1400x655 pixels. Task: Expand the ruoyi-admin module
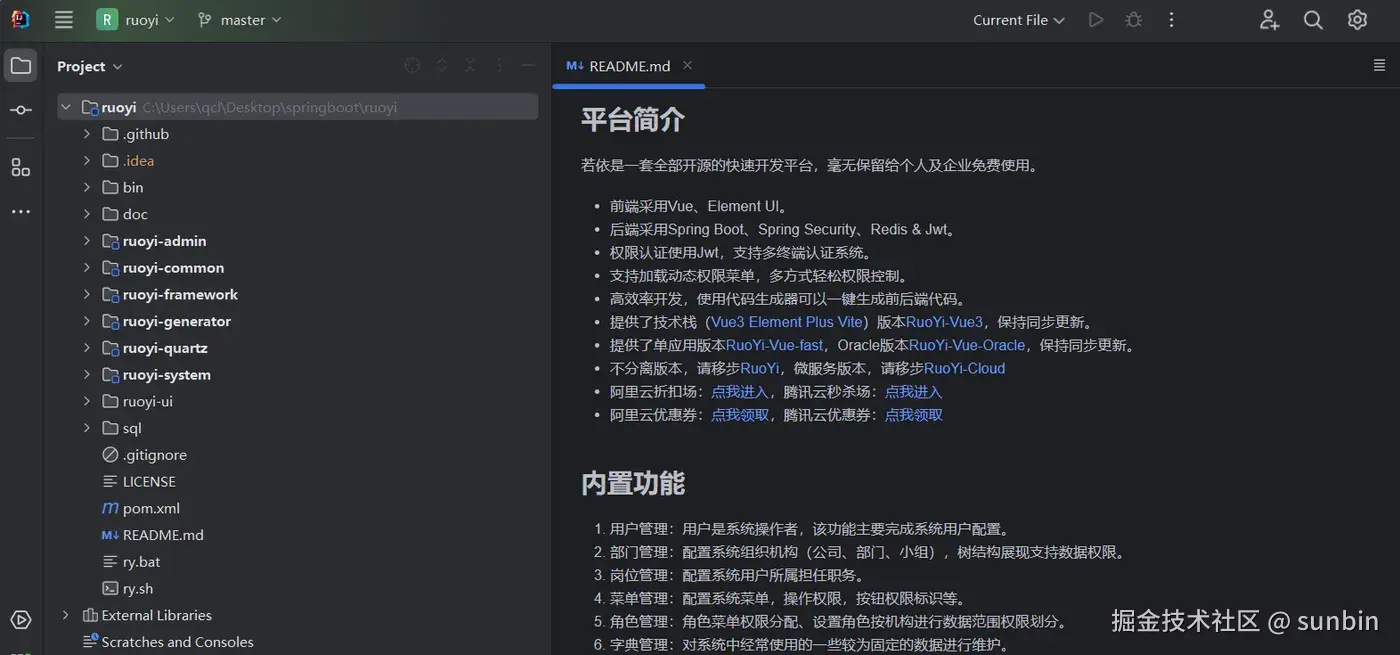(87, 241)
